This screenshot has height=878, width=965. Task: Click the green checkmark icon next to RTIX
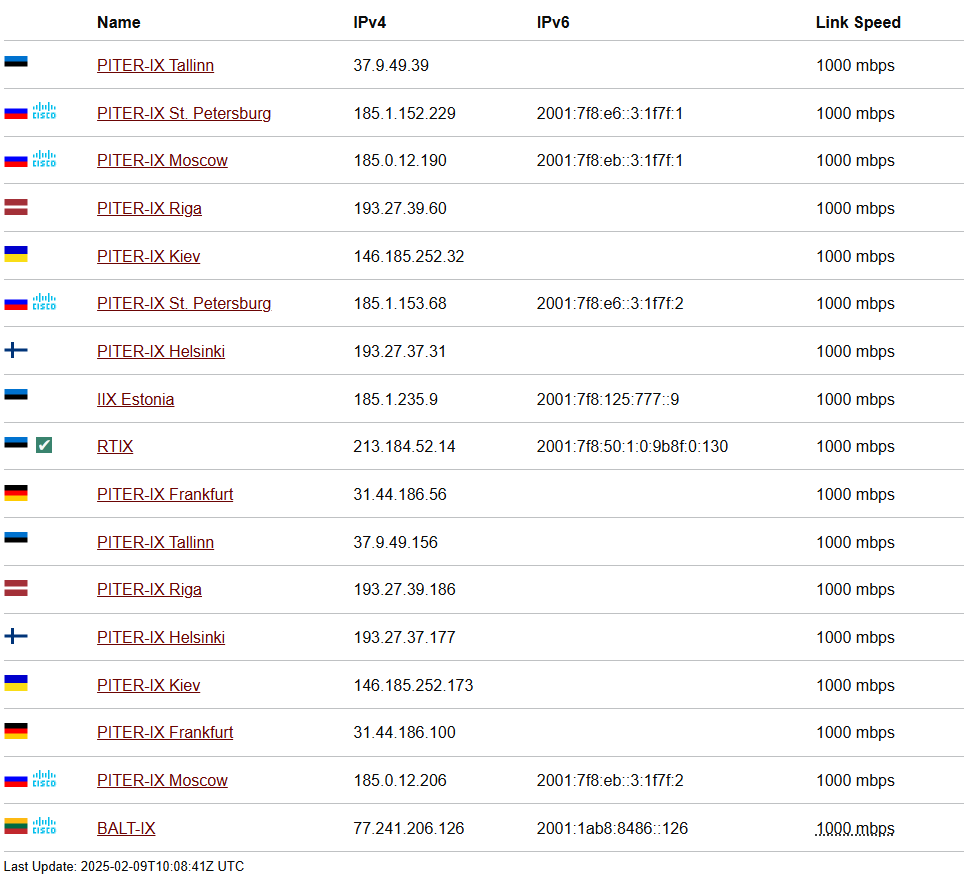tap(44, 444)
